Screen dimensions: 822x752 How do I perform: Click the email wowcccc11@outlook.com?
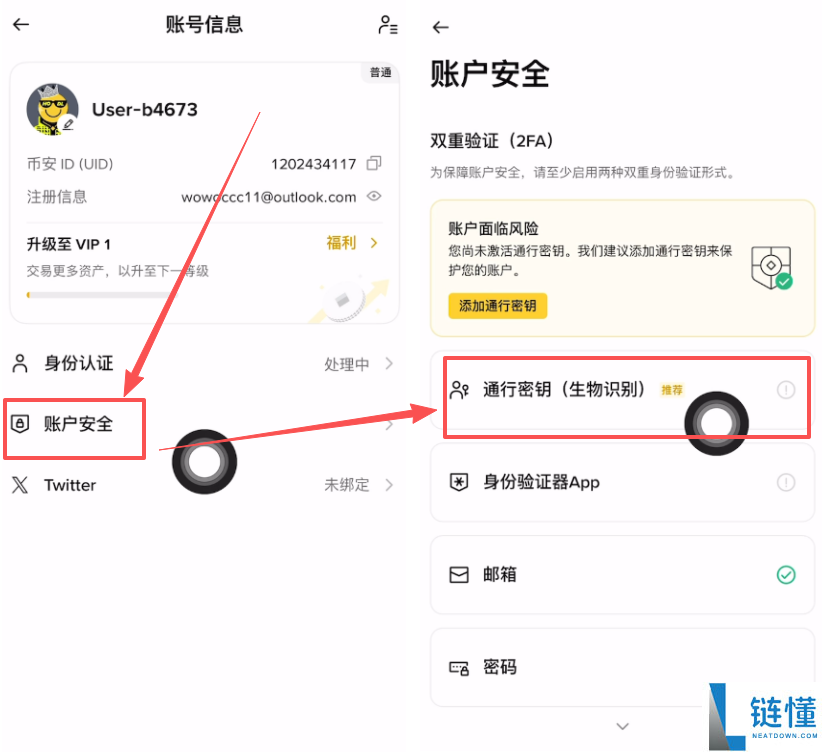pyautogui.click(x=268, y=197)
